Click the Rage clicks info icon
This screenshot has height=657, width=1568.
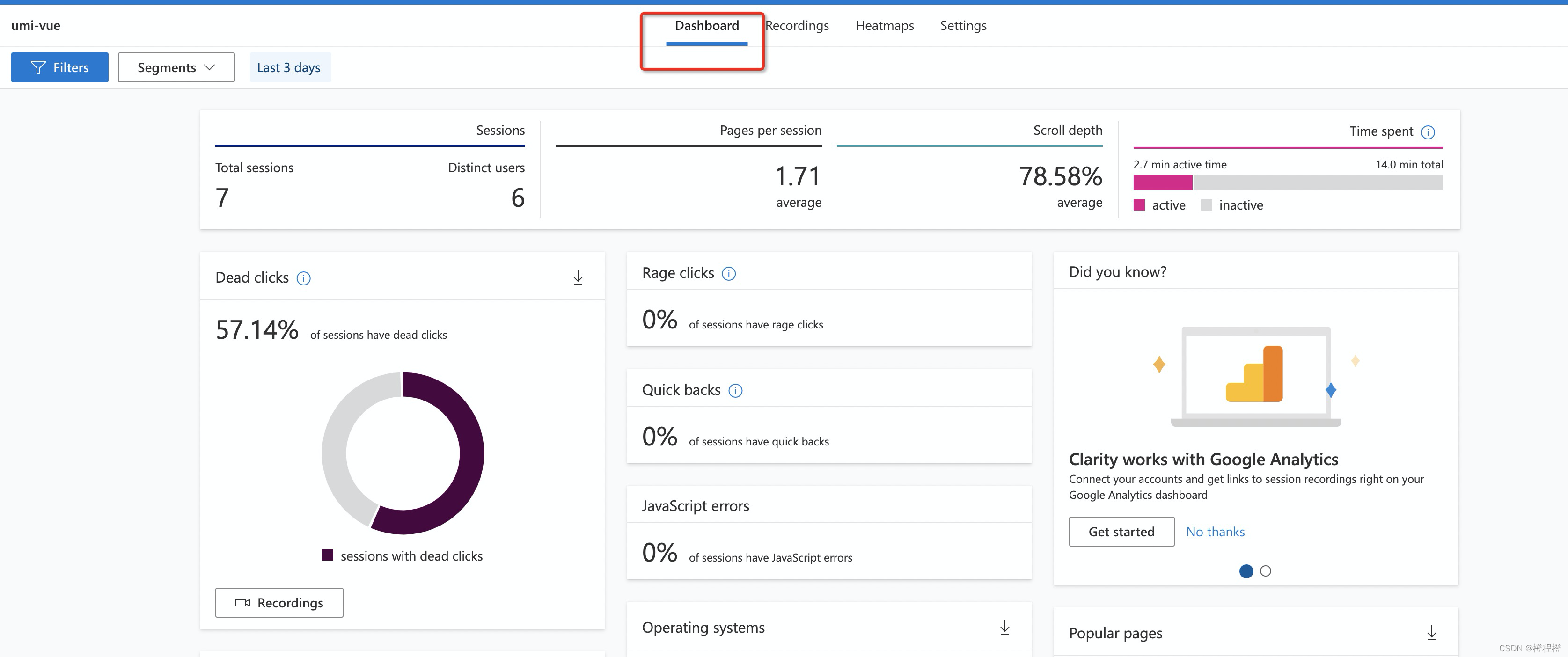click(x=729, y=274)
